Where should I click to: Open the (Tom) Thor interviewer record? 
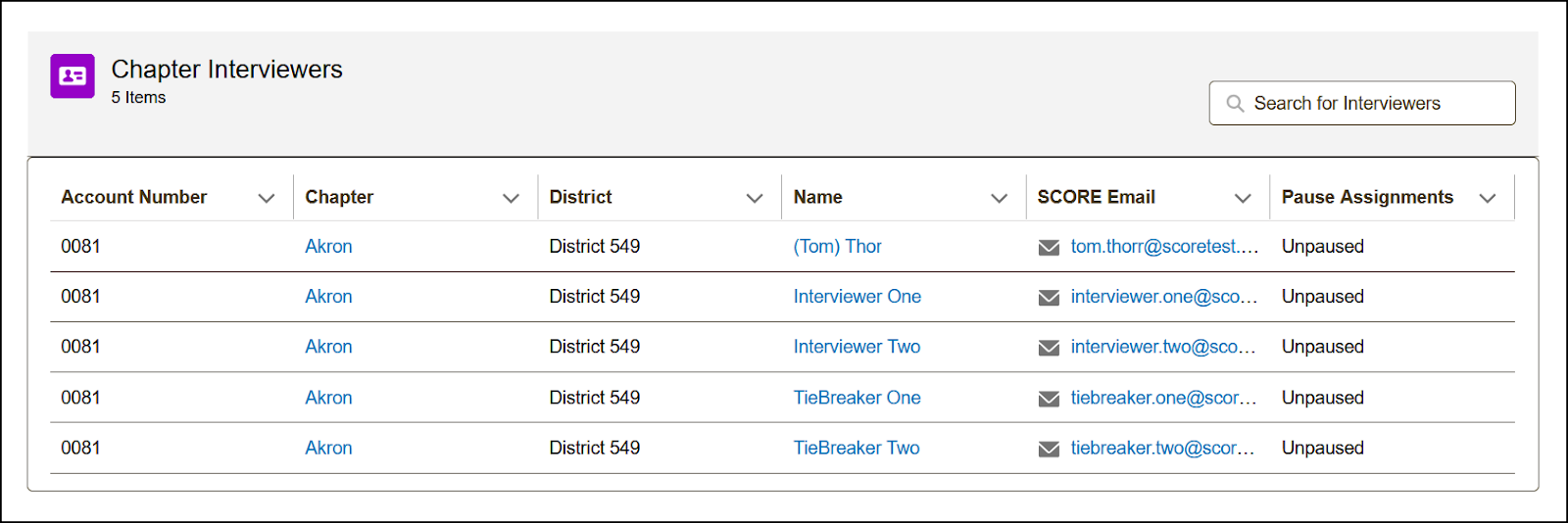click(x=837, y=247)
